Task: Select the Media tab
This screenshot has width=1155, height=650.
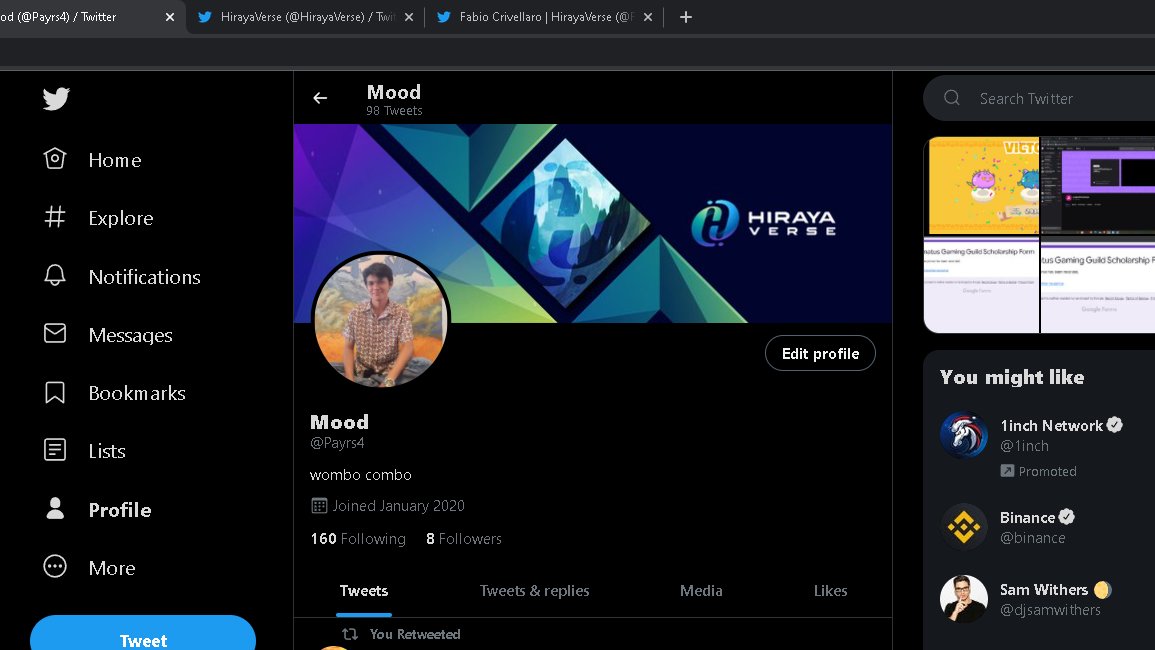Action: coord(701,591)
